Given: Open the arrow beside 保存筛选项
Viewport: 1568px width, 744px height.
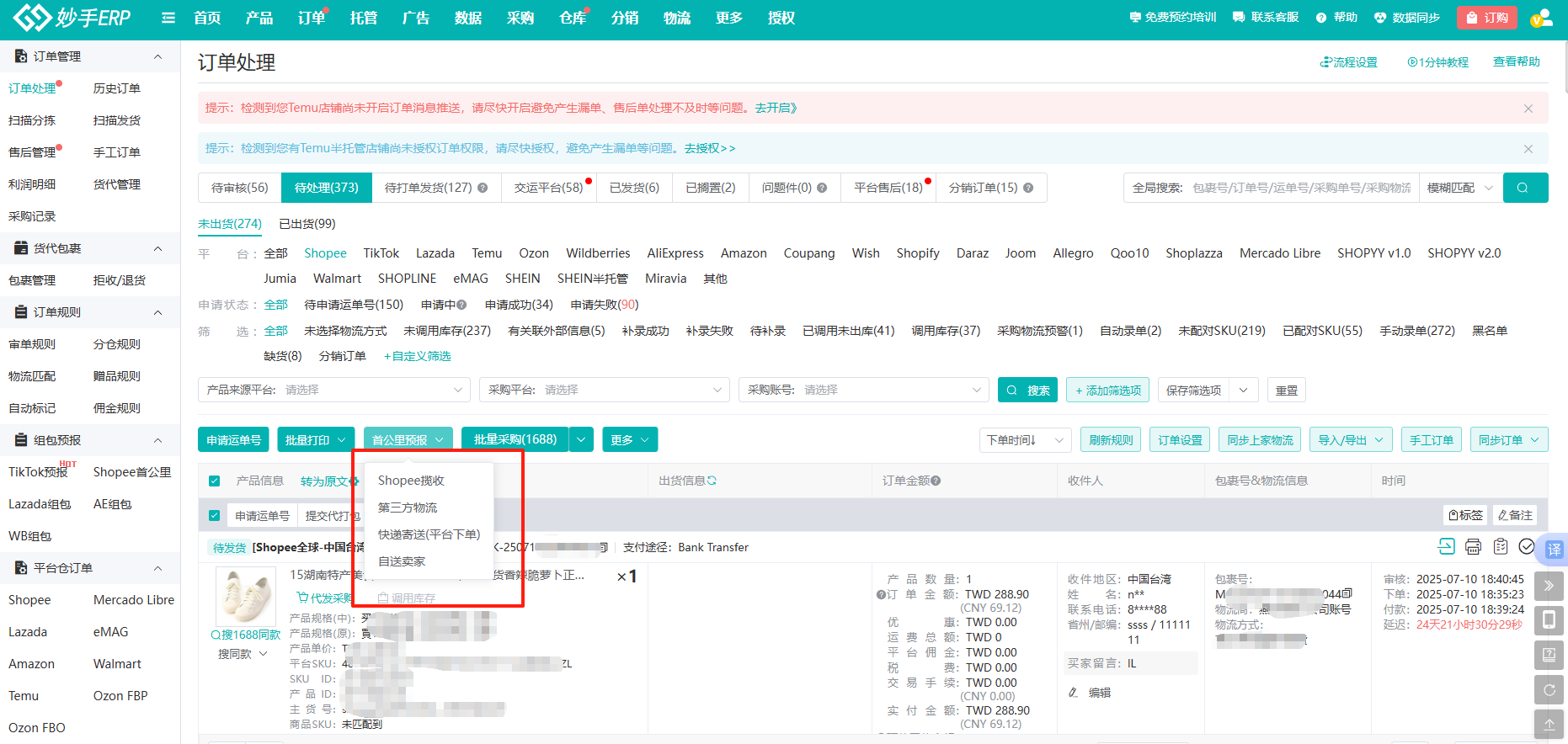Looking at the screenshot, I should pos(1244,390).
